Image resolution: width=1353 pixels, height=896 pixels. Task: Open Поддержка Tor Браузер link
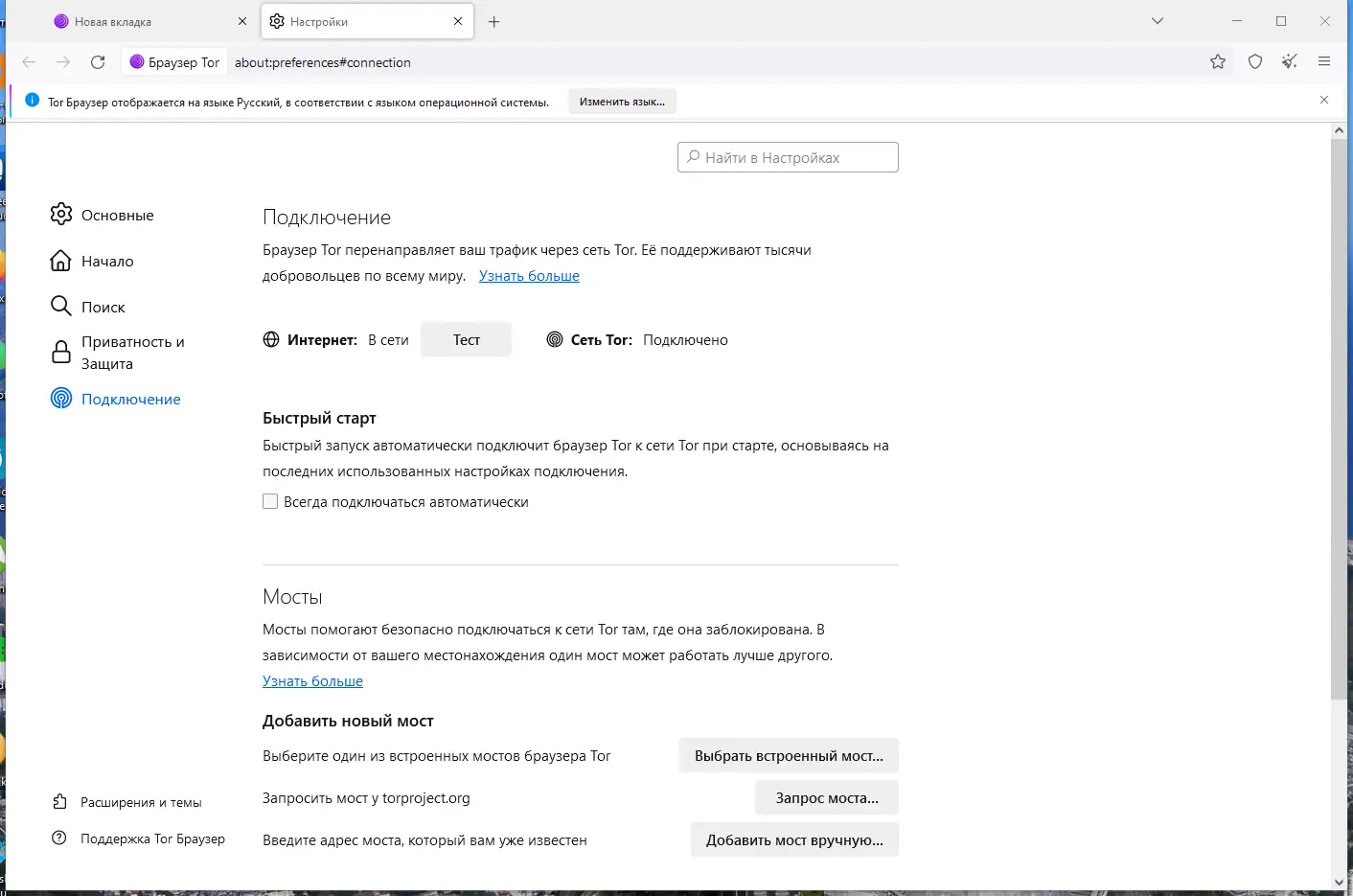point(152,839)
